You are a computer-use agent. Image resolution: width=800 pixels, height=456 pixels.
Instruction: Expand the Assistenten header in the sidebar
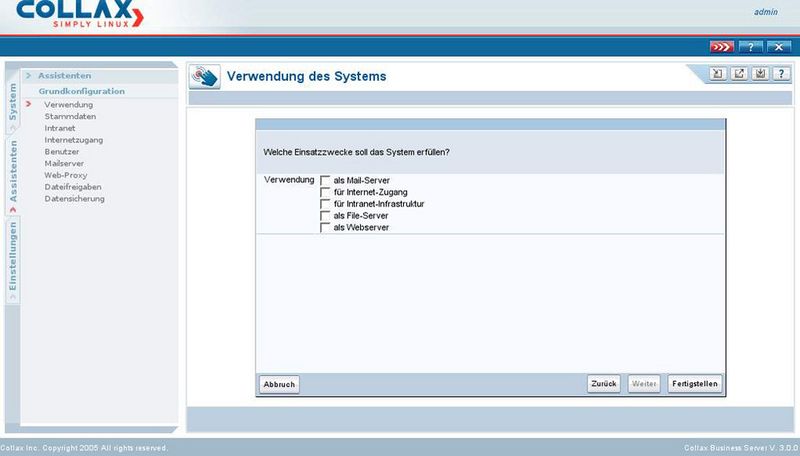click(64, 75)
